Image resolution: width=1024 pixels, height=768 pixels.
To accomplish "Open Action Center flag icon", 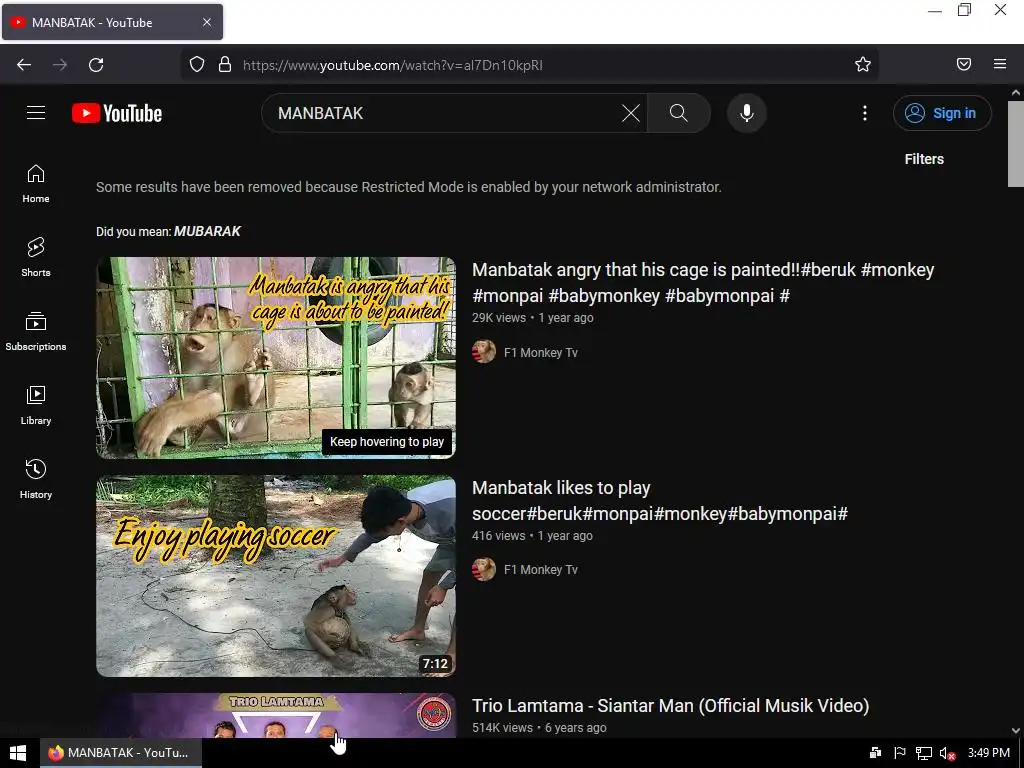I will coord(900,753).
